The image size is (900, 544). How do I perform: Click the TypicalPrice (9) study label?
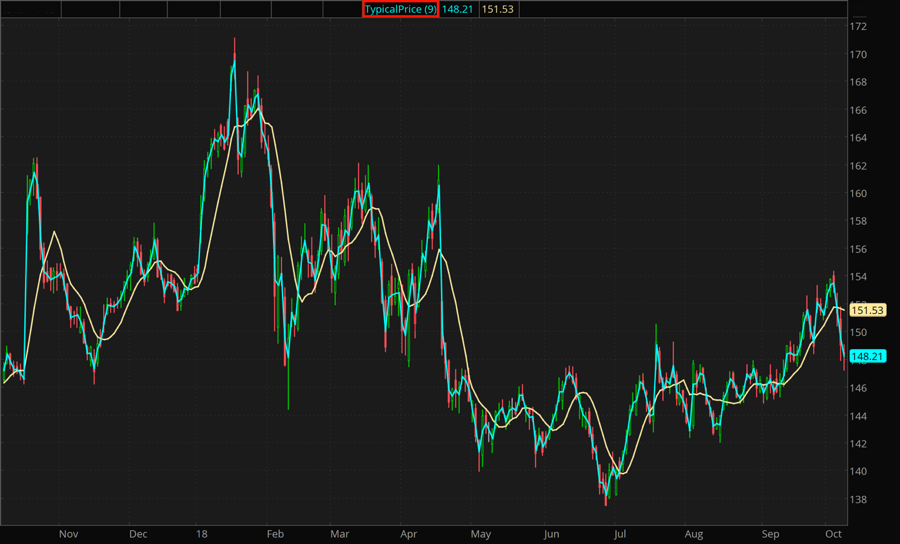400,9
